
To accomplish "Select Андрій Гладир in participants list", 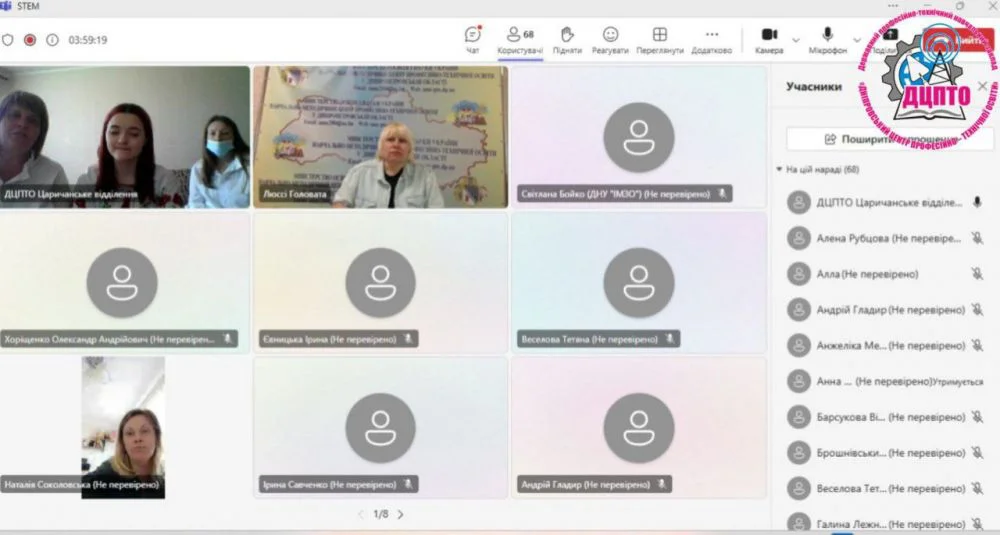I will [886, 310].
